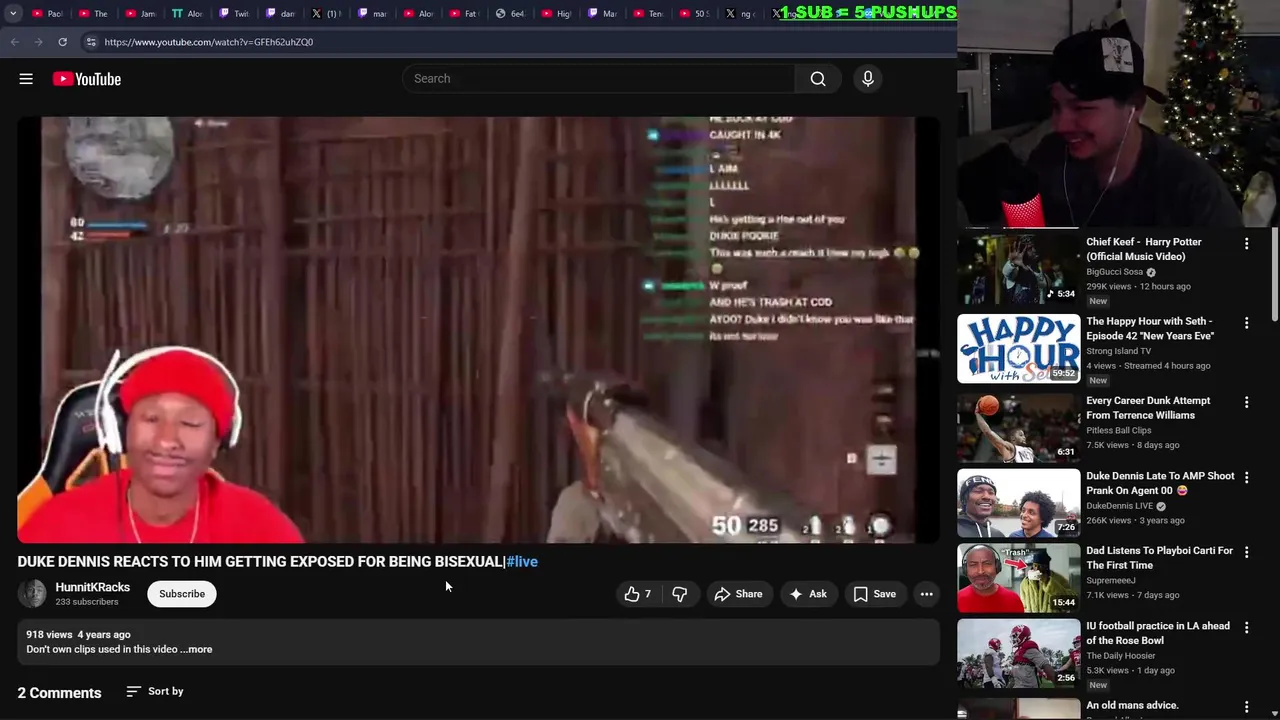Go forward in browser history
Screen dimensions: 1280x720
[38, 42]
